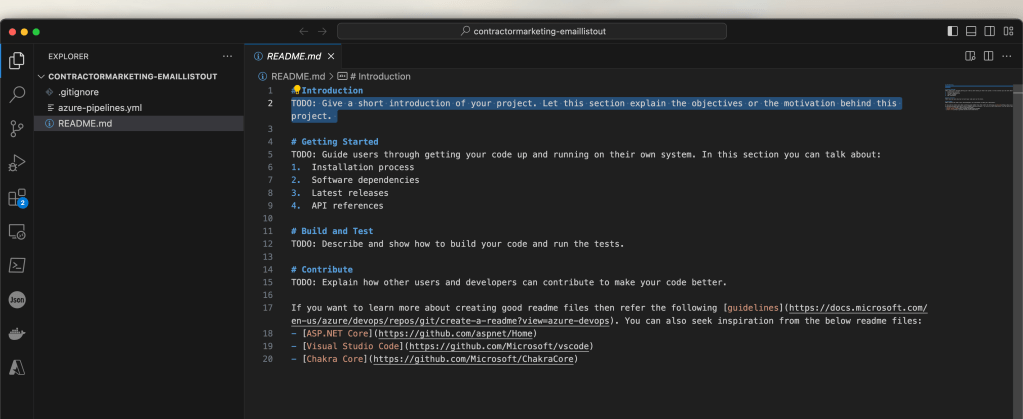
Task: Open Extensions view with badge 2
Action: click(x=17, y=198)
